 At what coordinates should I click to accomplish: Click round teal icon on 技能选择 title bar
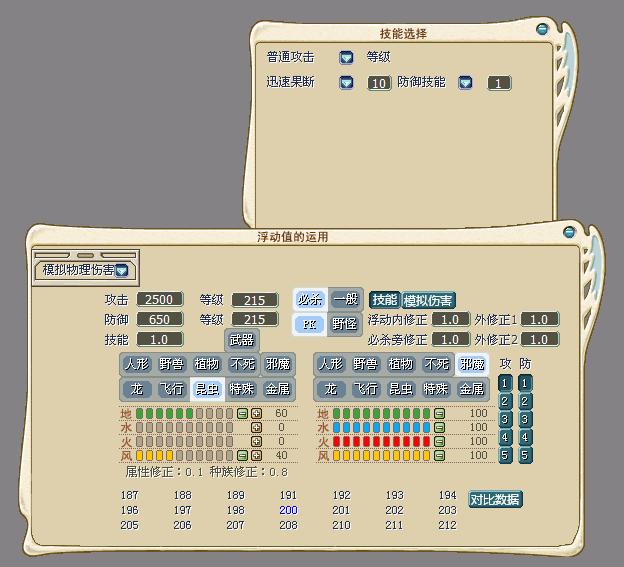point(542,30)
